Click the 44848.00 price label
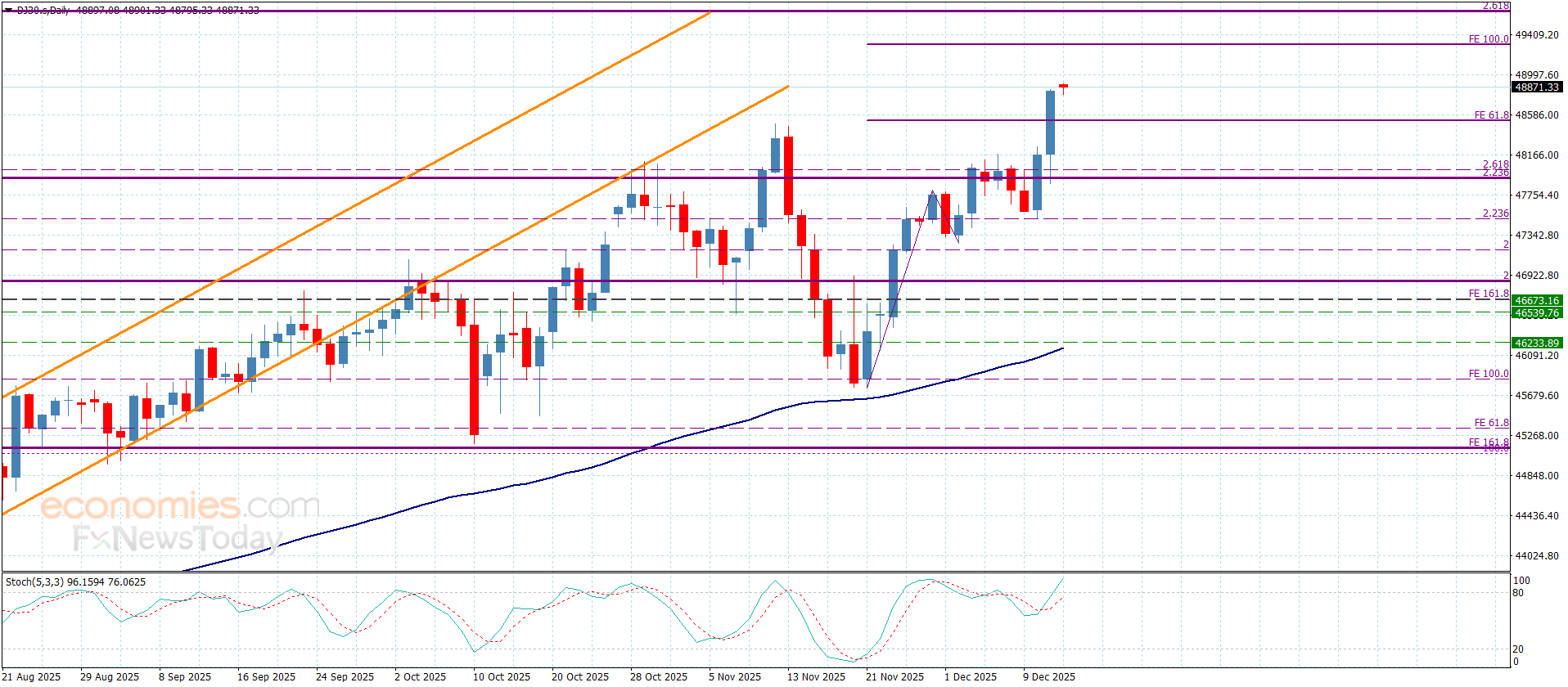 pos(1537,476)
